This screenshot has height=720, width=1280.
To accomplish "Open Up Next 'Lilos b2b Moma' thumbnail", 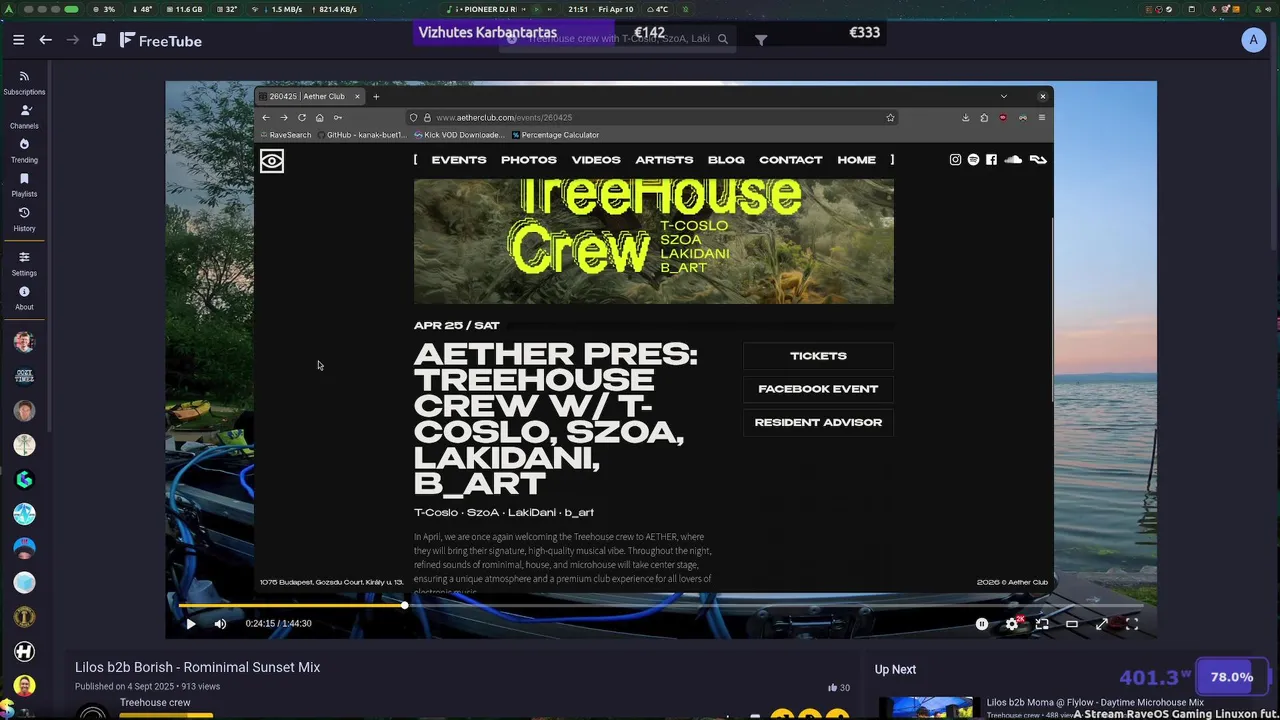I will pos(925,708).
